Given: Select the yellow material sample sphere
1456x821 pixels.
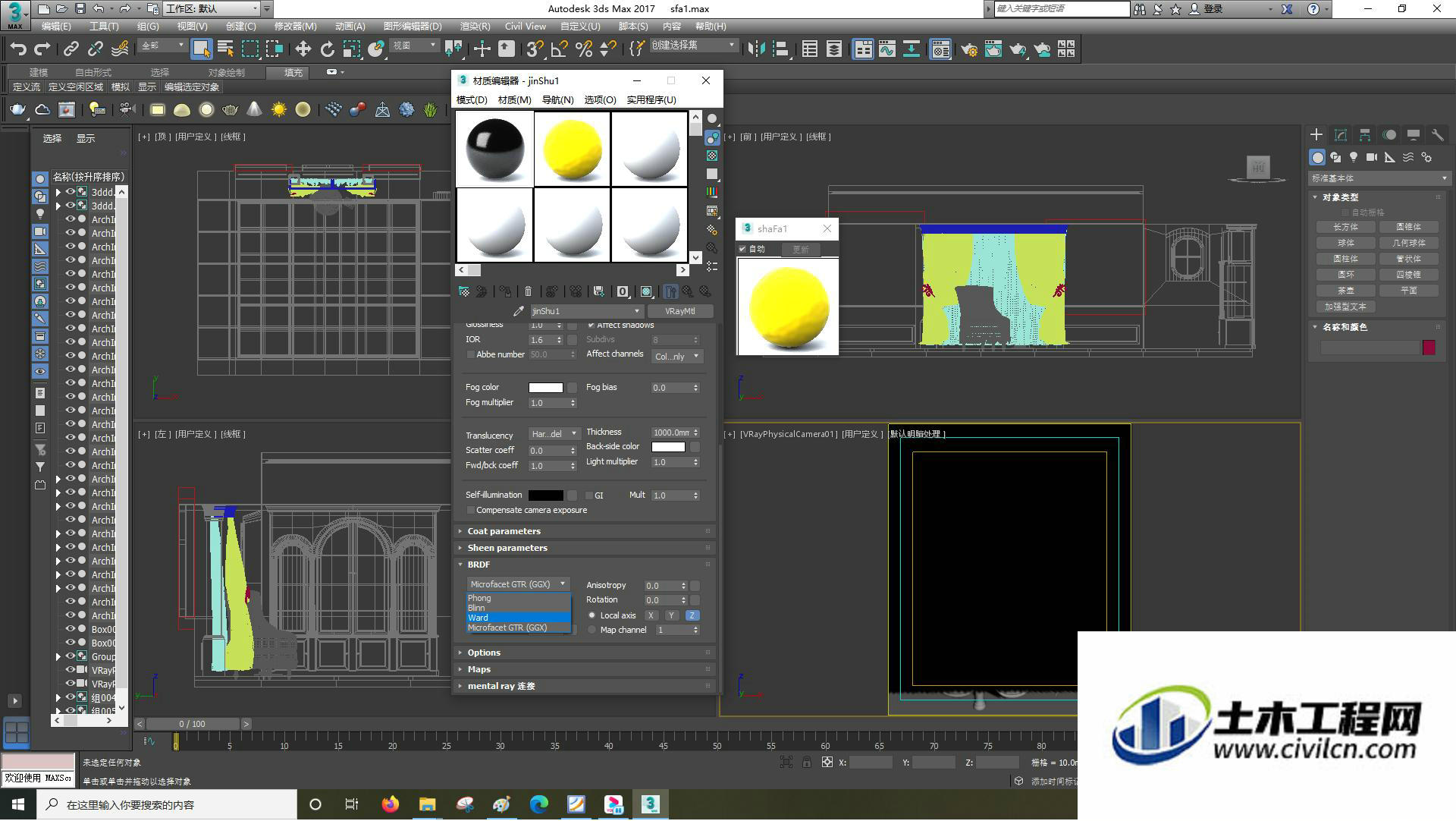Looking at the screenshot, I should [573, 149].
